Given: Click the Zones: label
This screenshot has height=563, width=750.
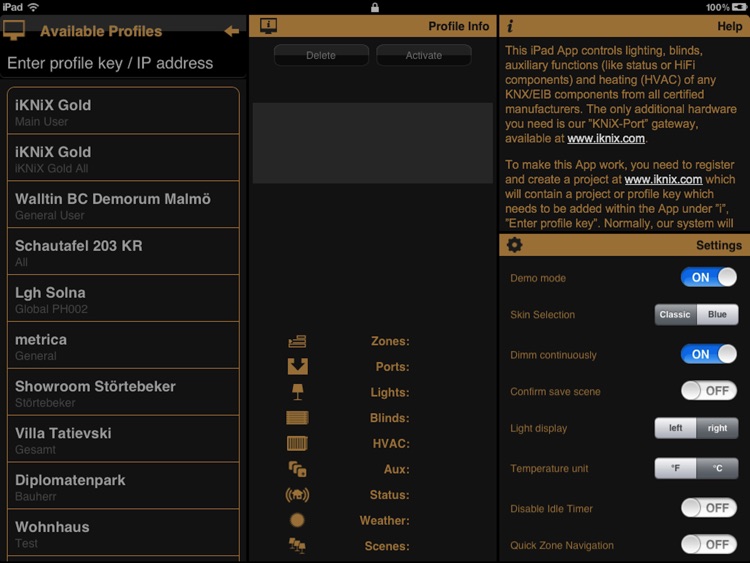Looking at the screenshot, I should tap(390, 341).
